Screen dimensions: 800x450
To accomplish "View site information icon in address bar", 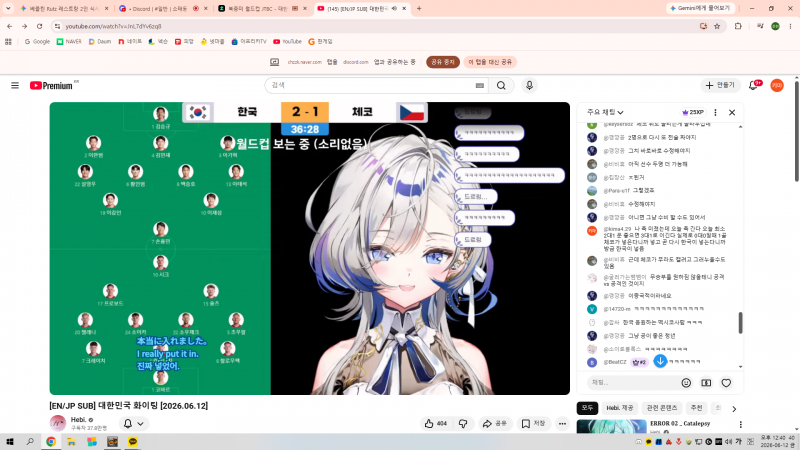I will pyautogui.click(x=57, y=26).
